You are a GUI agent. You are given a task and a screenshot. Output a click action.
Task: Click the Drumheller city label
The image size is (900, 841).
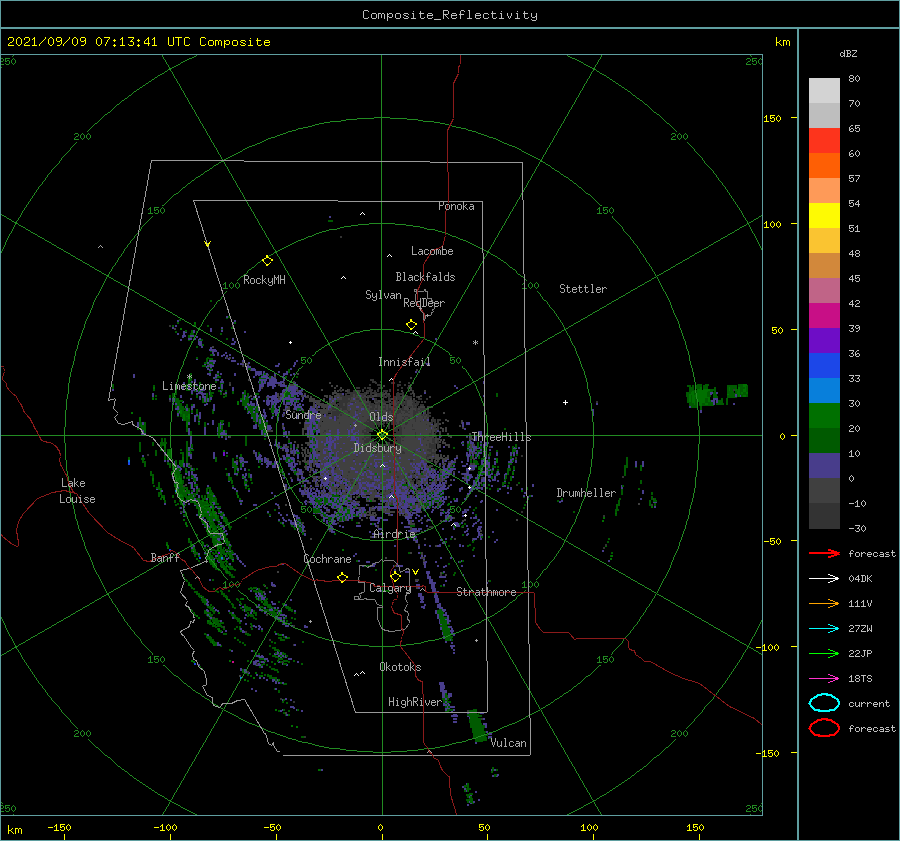(586, 493)
